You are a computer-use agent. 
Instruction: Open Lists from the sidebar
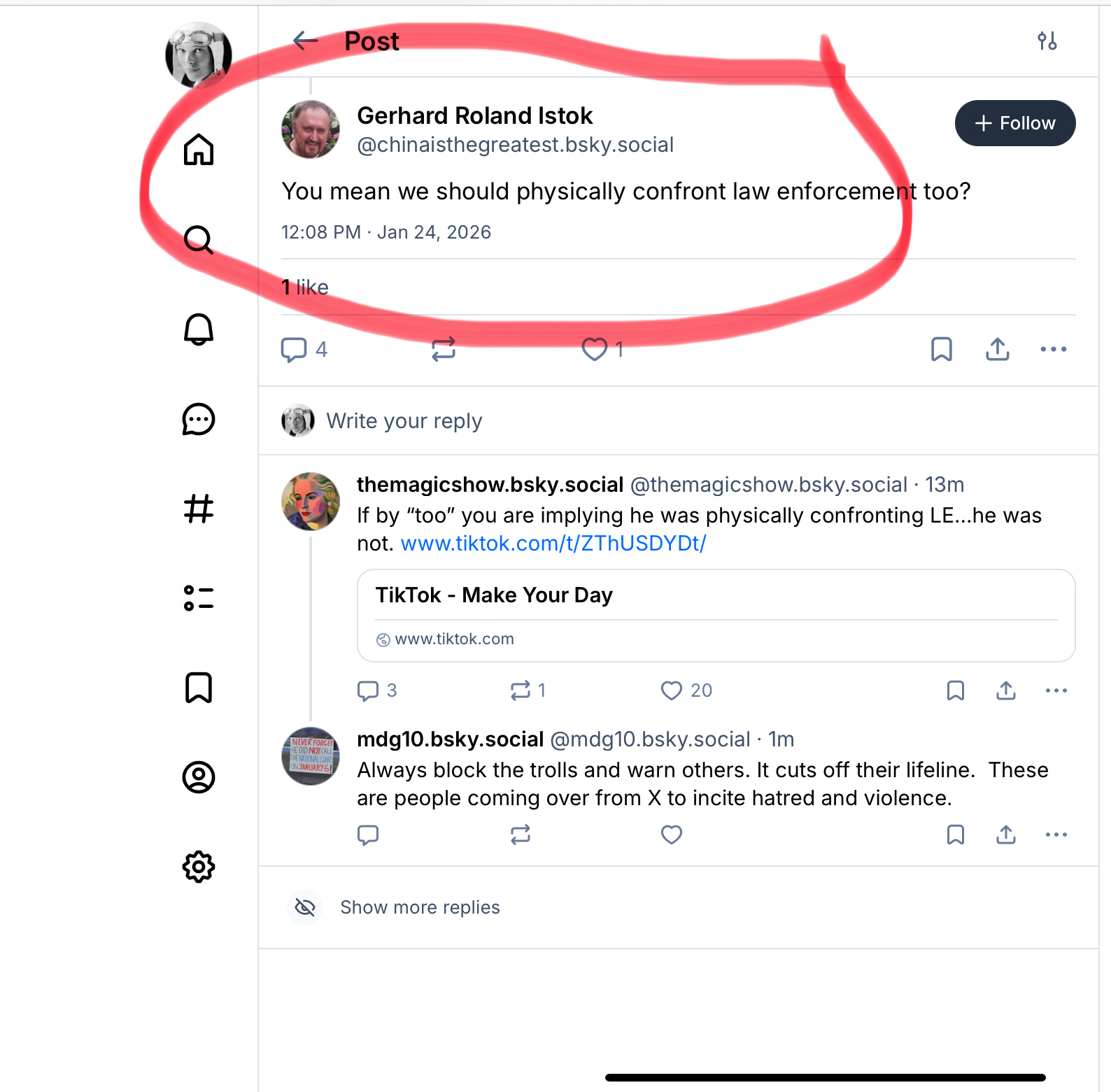(199, 598)
